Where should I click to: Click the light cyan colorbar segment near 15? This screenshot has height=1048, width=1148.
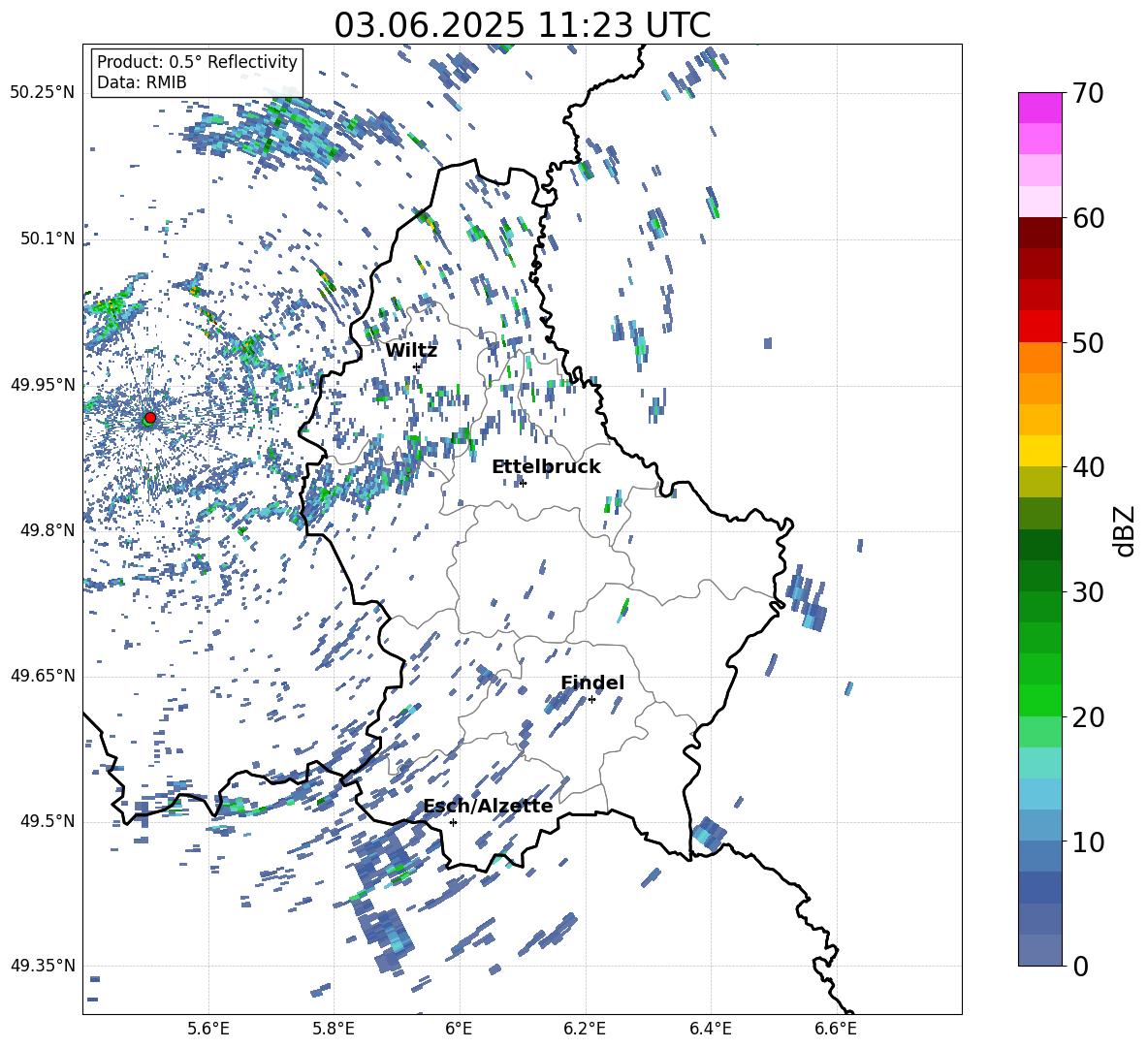pos(1039,763)
